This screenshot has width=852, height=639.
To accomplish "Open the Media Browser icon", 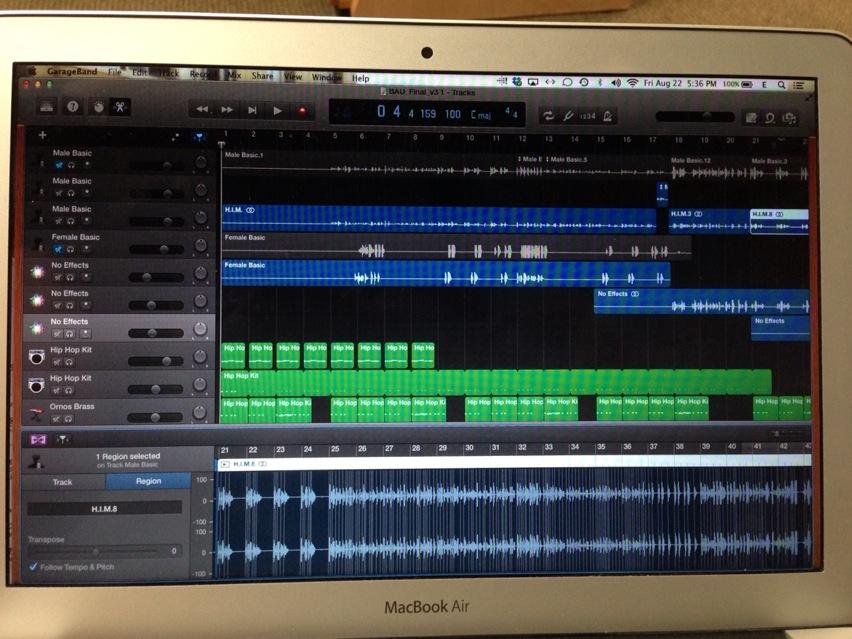I will 790,118.
